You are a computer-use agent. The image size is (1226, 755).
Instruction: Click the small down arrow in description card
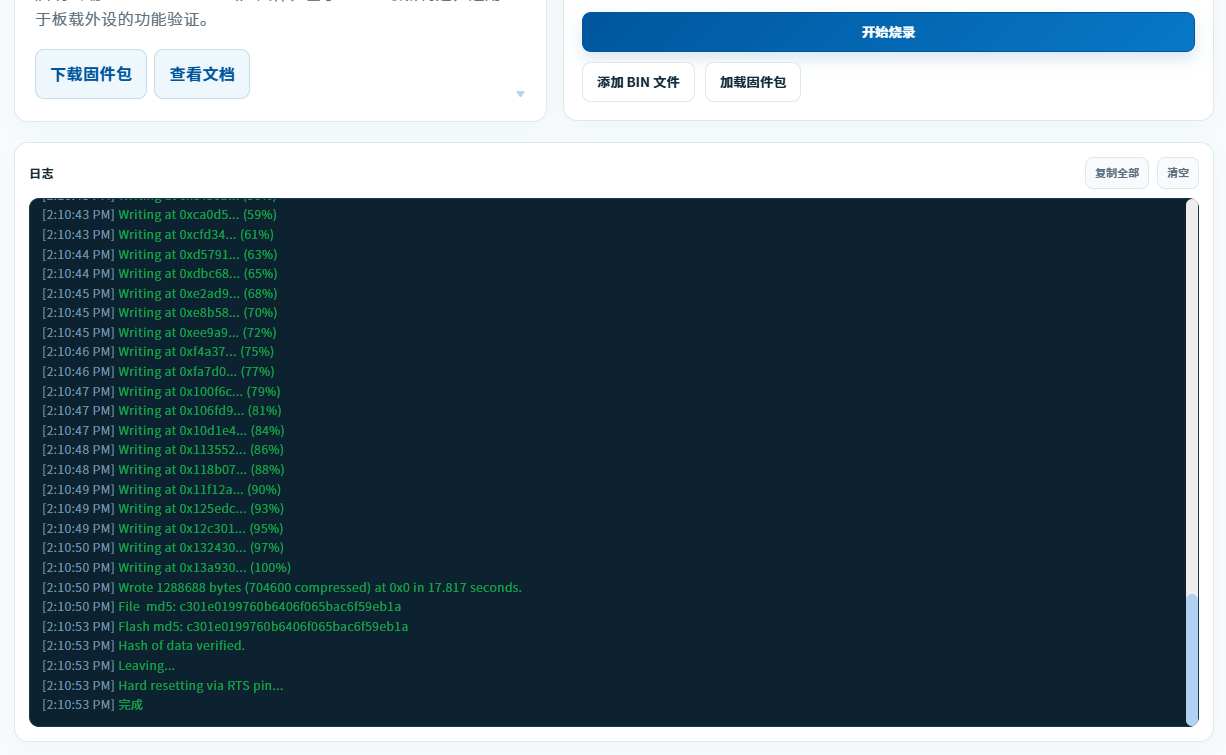520,94
